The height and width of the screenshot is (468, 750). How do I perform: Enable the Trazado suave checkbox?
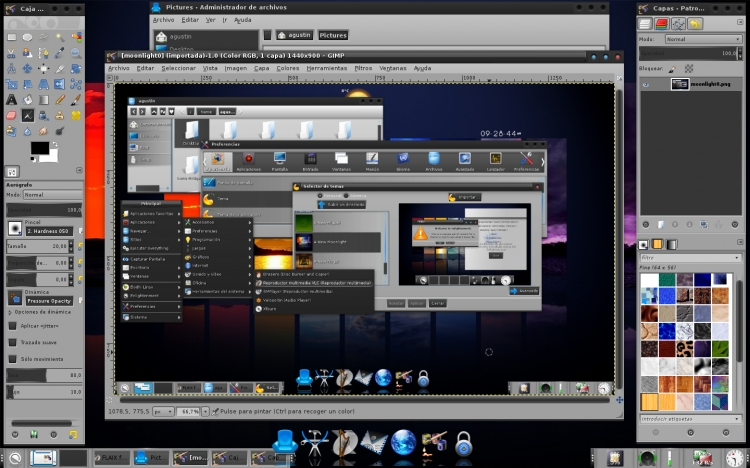click(x=13, y=343)
